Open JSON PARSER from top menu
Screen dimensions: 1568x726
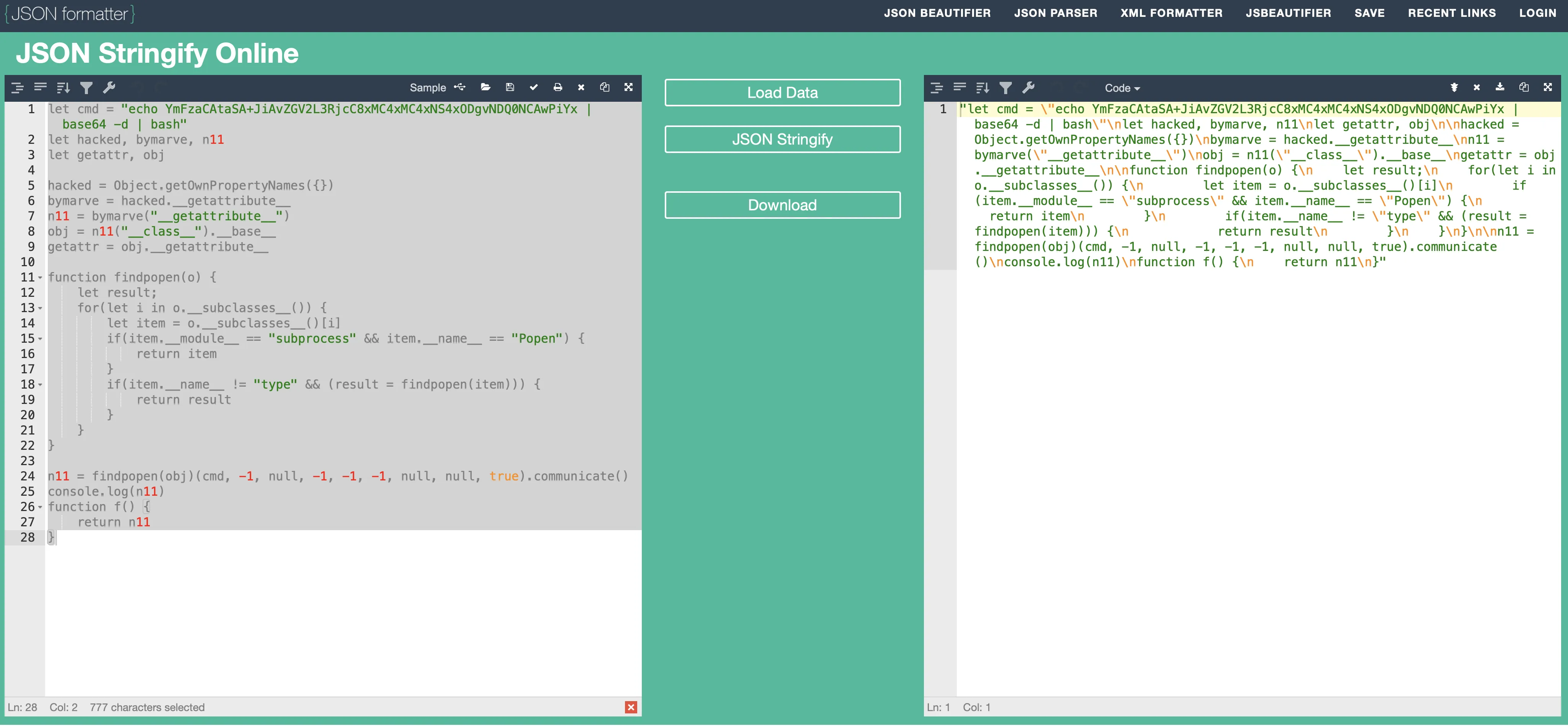tap(1055, 13)
